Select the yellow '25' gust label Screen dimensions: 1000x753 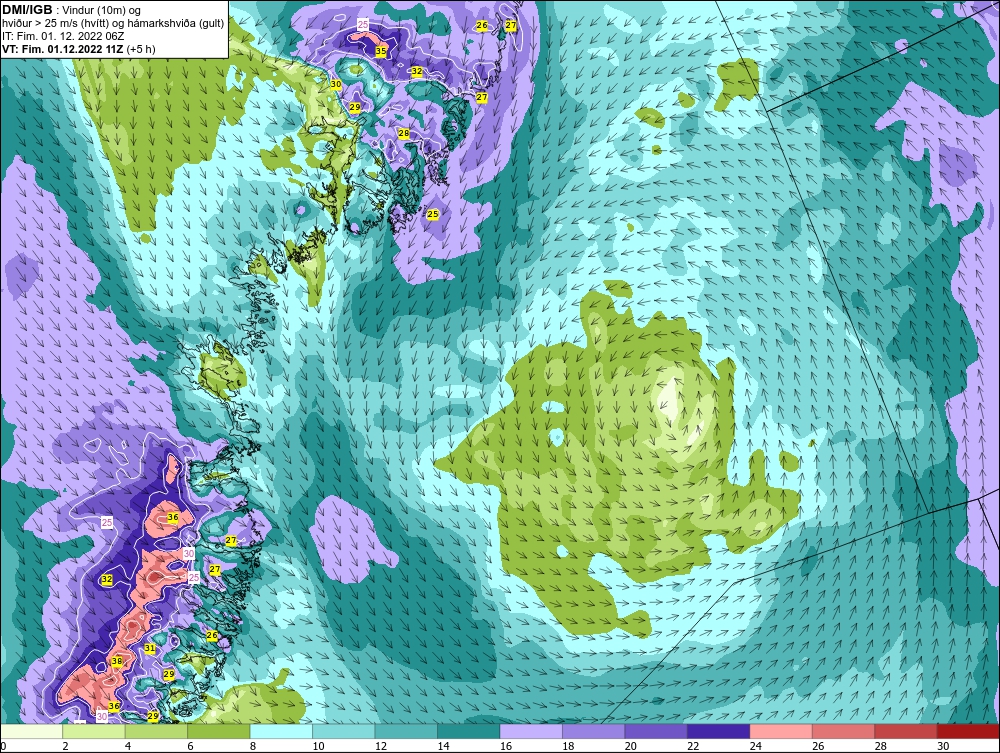pyautogui.click(x=433, y=214)
